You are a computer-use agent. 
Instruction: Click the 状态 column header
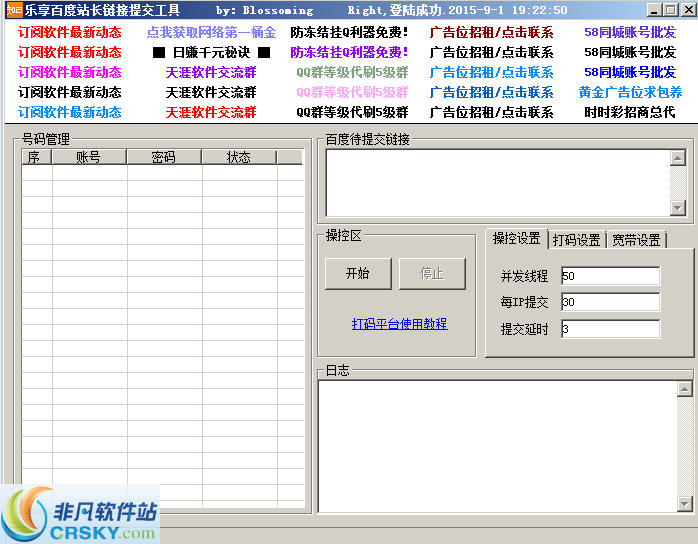(x=239, y=157)
